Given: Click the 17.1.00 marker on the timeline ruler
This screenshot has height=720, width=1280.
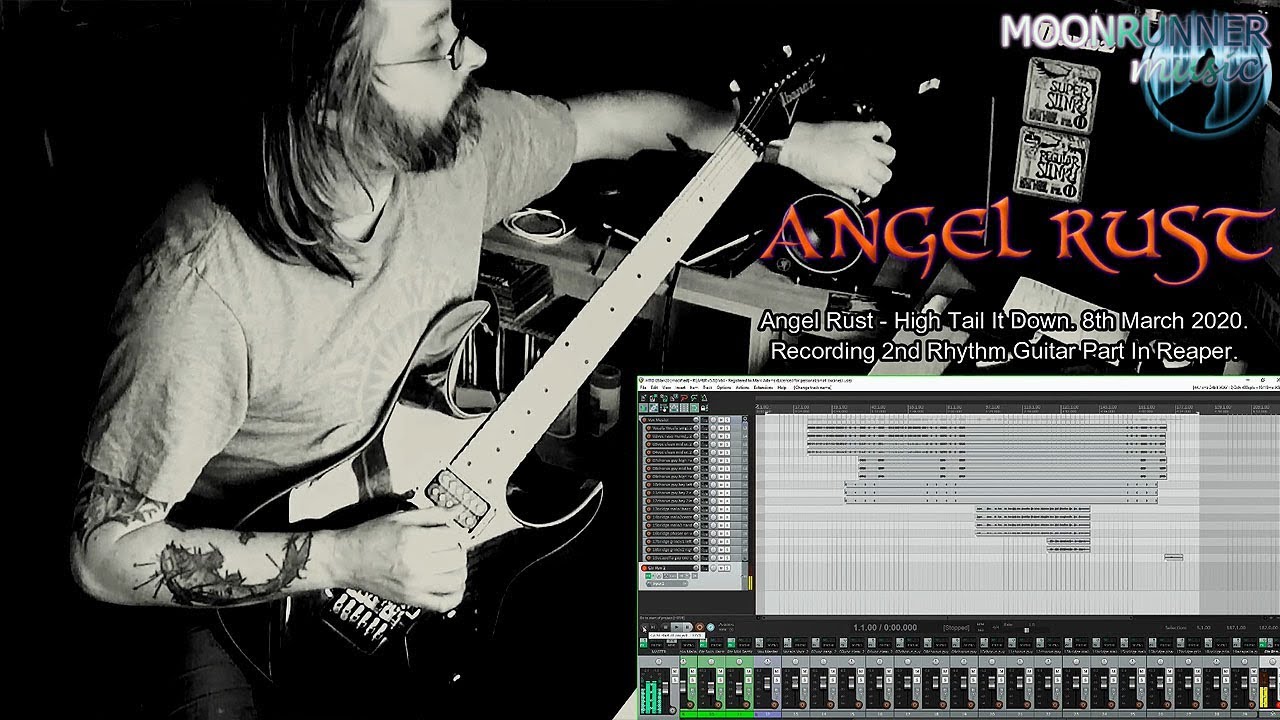Looking at the screenshot, I should point(802,407).
